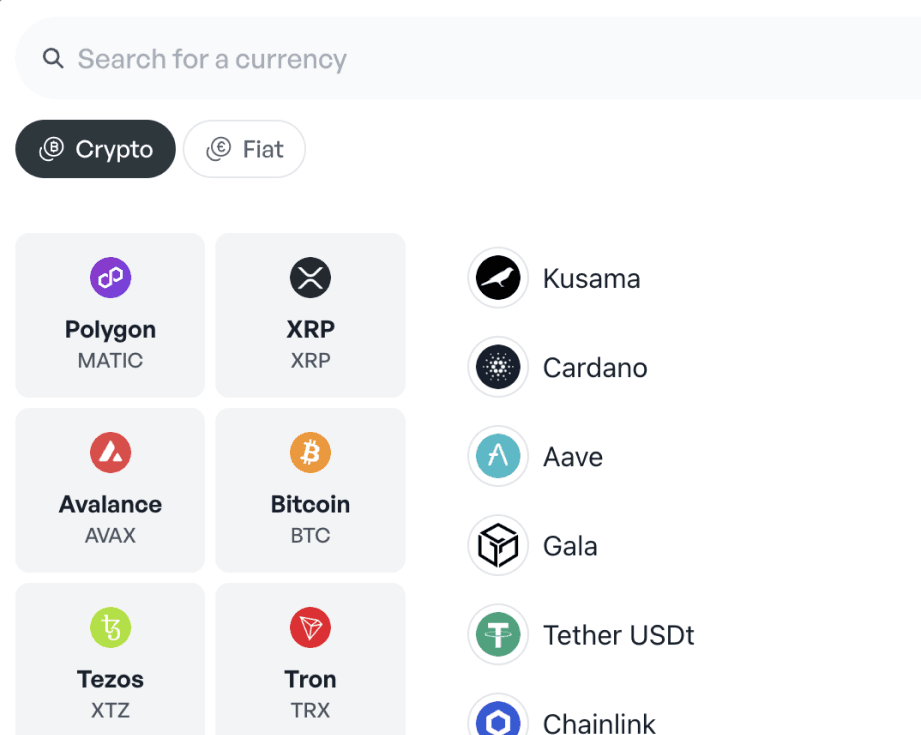This screenshot has width=921, height=735.
Task: Select the Aave currency icon
Action: pos(497,455)
